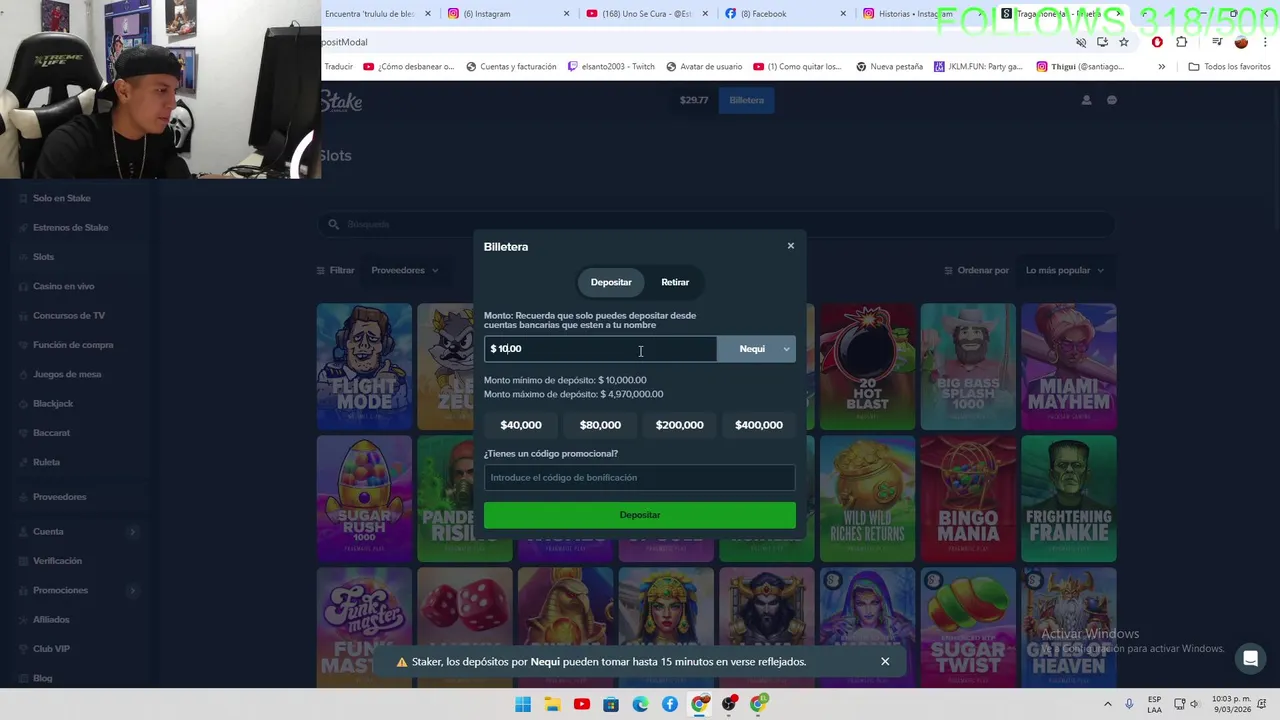The height and width of the screenshot is (720, 1280).
Task: Open the elsanto2003 - Twitch bookmark
Action: 611,67
